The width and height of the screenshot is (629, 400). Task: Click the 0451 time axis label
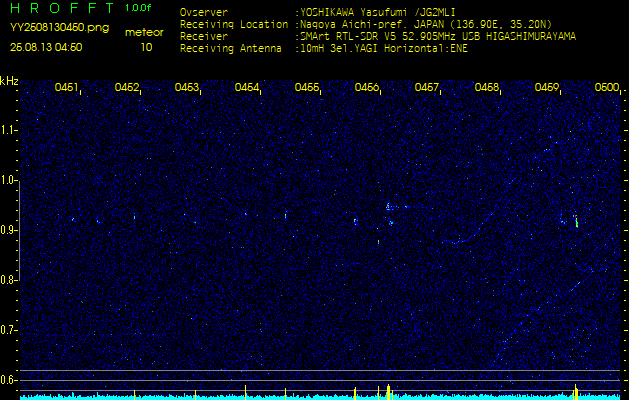pos(66,87)
